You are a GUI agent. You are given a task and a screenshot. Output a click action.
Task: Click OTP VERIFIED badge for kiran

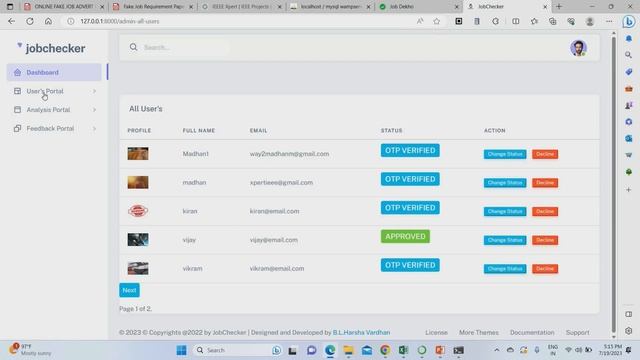(410, 208)
